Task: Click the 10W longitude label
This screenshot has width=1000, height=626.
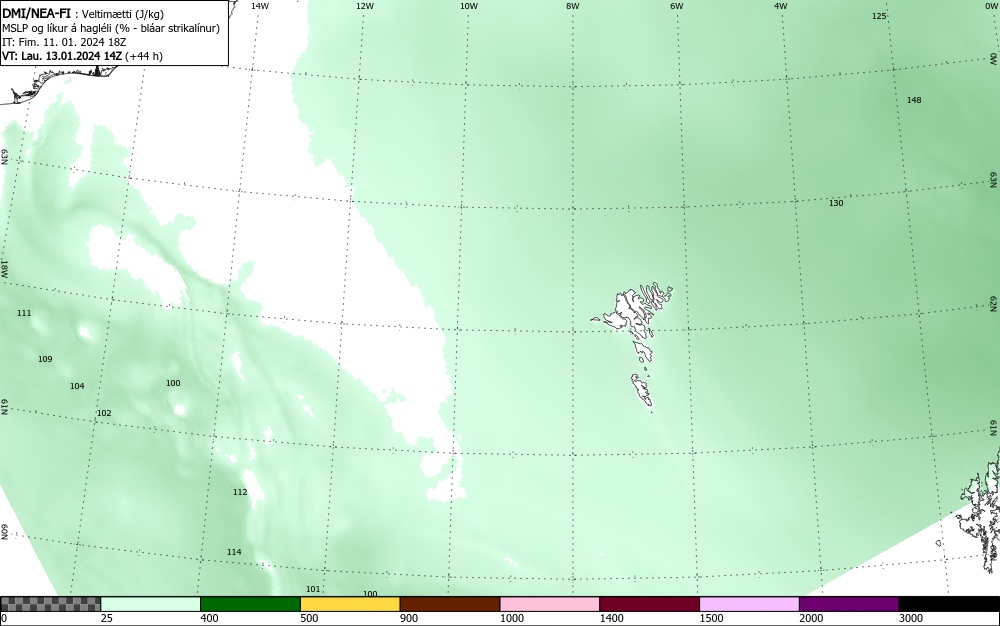Action: pos(469,6)
